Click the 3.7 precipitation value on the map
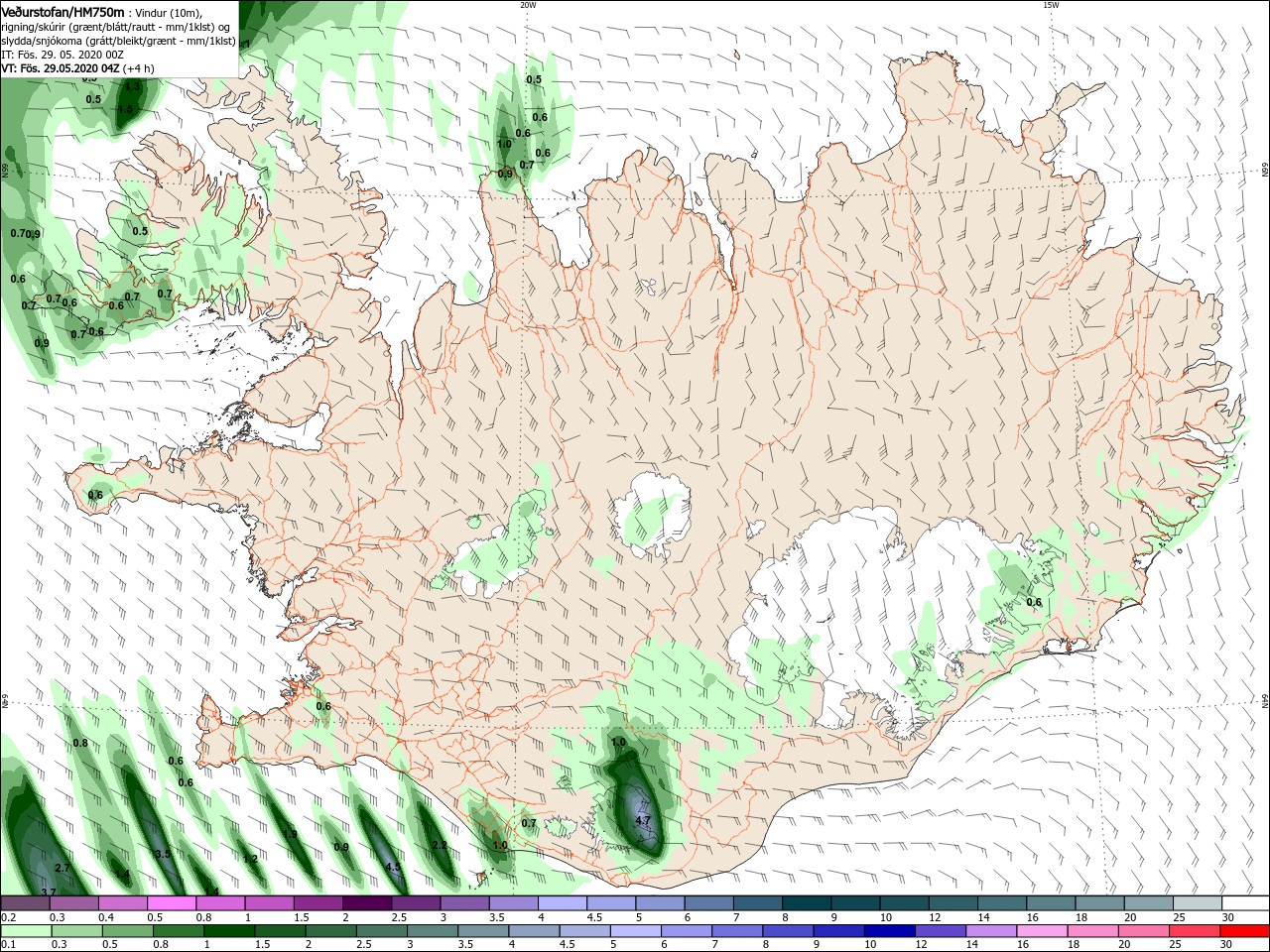This screenshot has width=1270, height=952. click(x=48, y=892)
